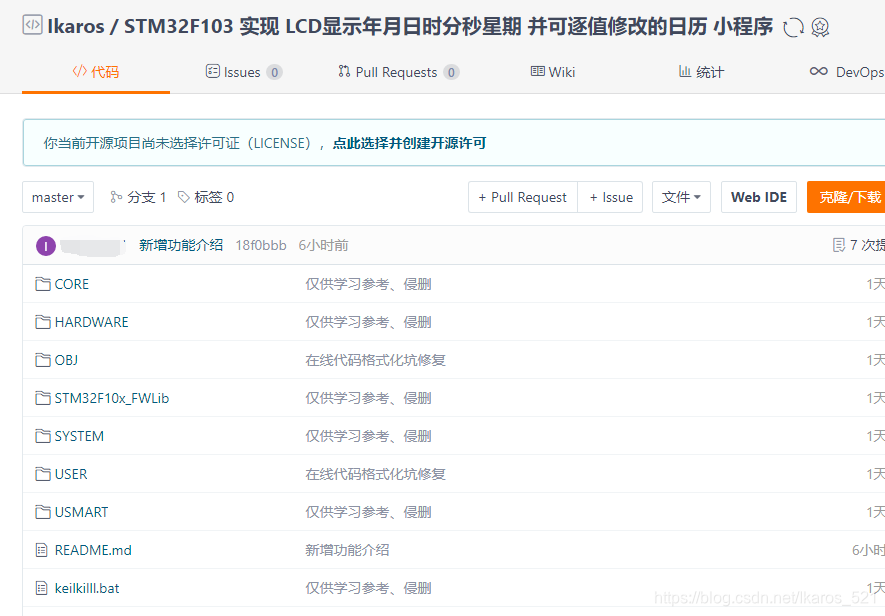Open the 统计 statistics tab
Screen dimensions: 885x616
[x=701, y=72]
